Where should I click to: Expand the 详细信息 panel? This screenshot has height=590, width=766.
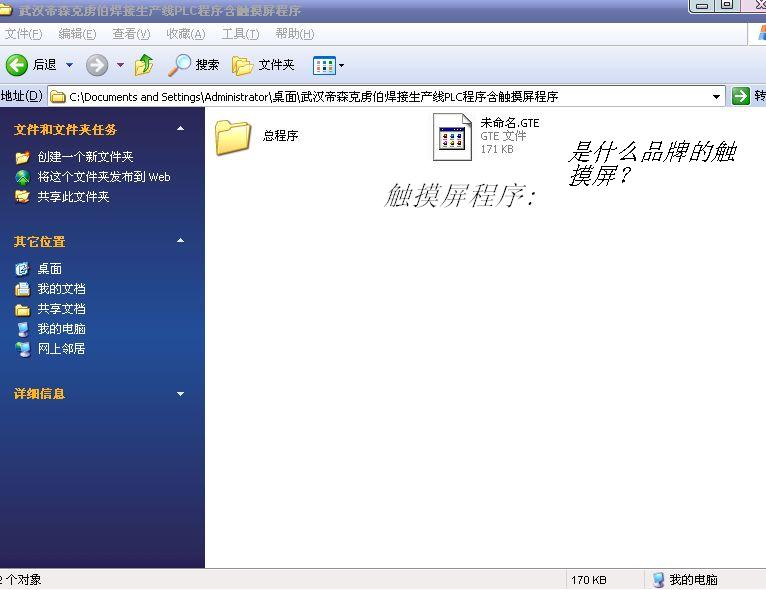(x=180, y=394)
